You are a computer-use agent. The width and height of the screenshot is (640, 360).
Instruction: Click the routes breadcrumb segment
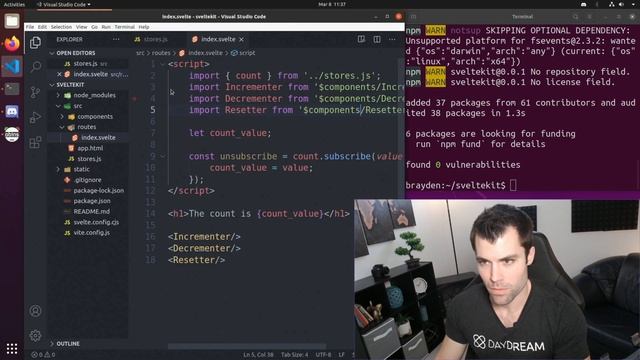pos(161,53)
